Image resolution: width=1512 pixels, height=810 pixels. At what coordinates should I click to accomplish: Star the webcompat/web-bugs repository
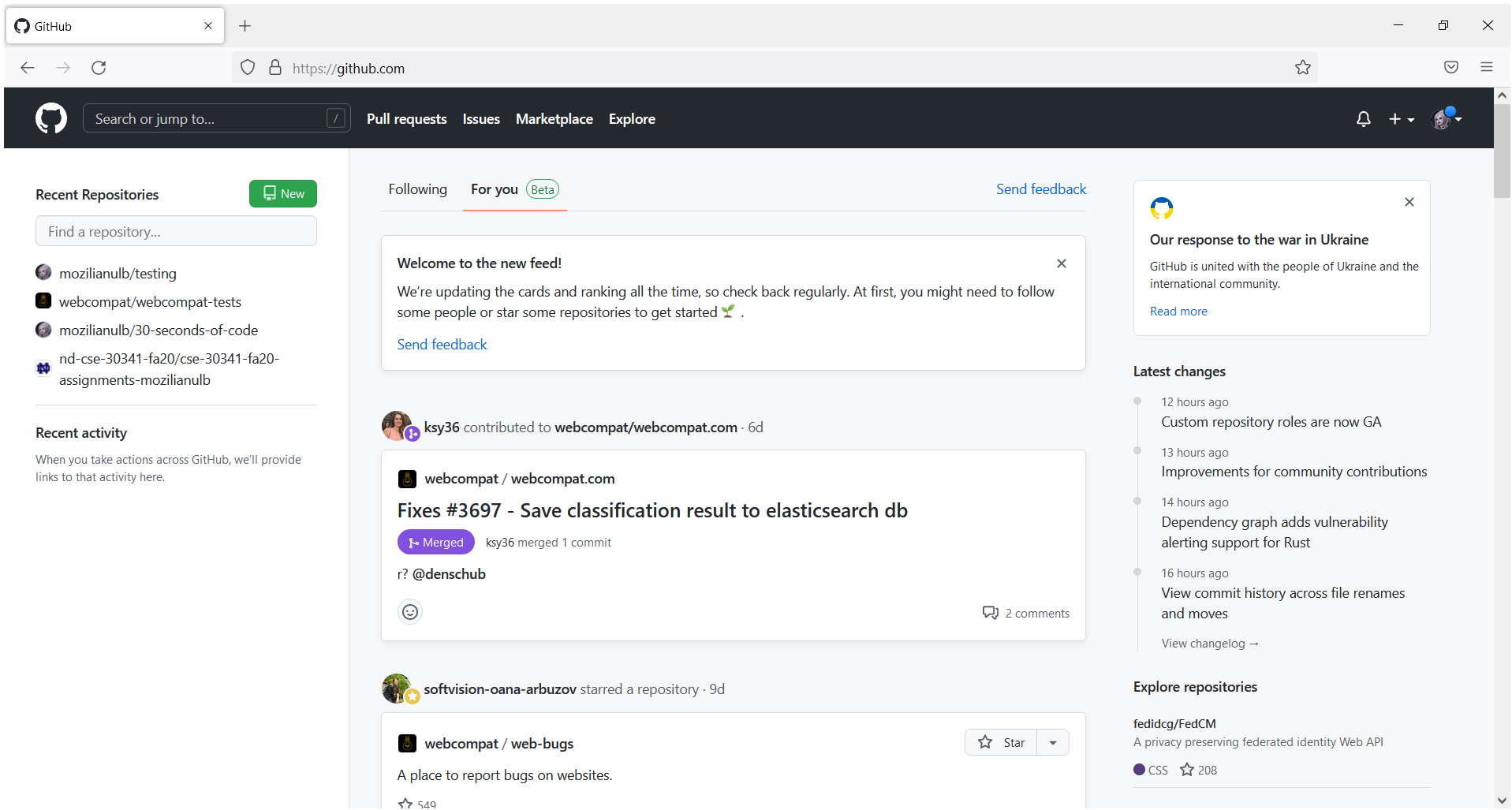click(x=1001, y=742)
